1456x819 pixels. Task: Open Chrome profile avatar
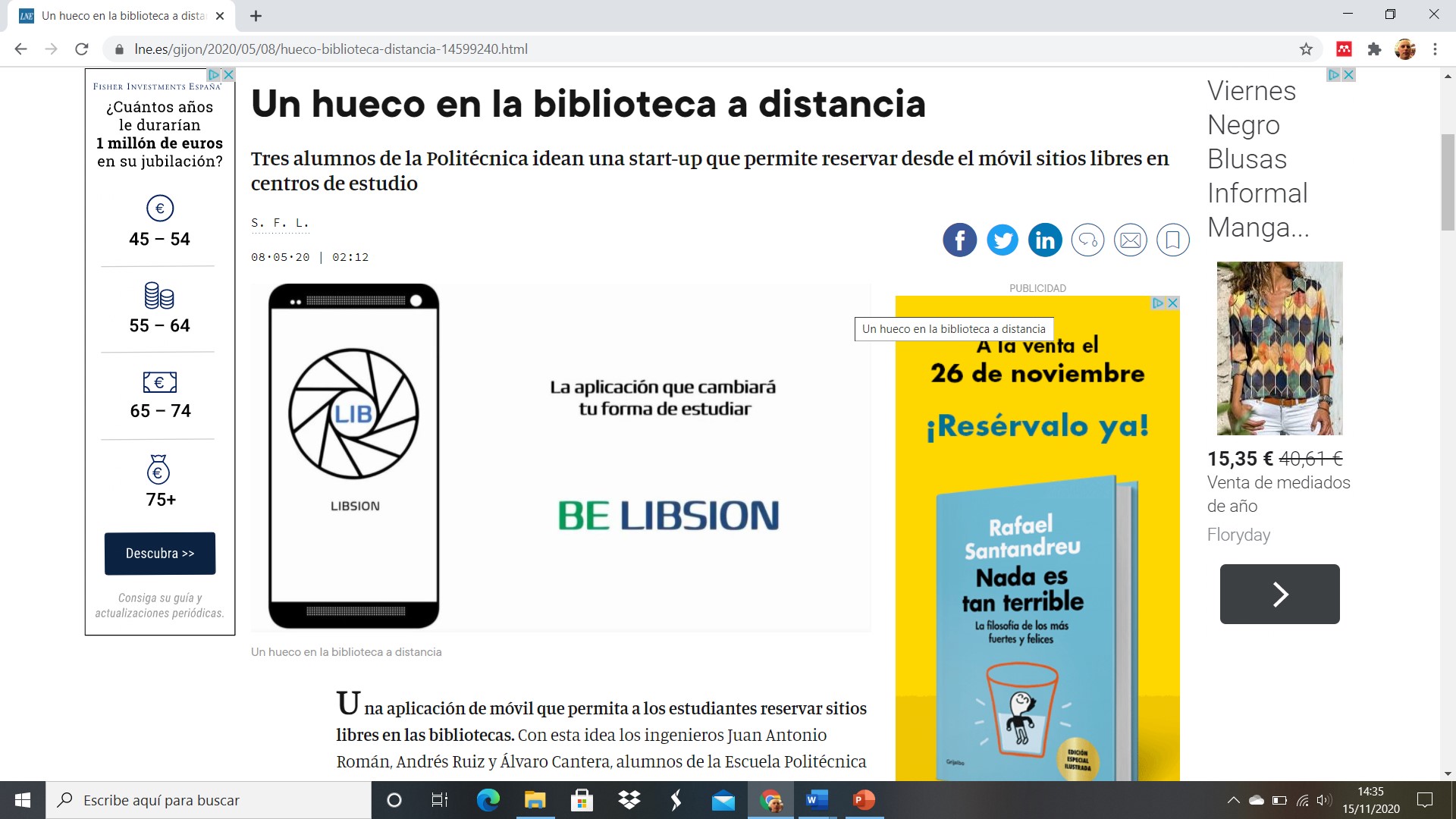[1405, 49]
